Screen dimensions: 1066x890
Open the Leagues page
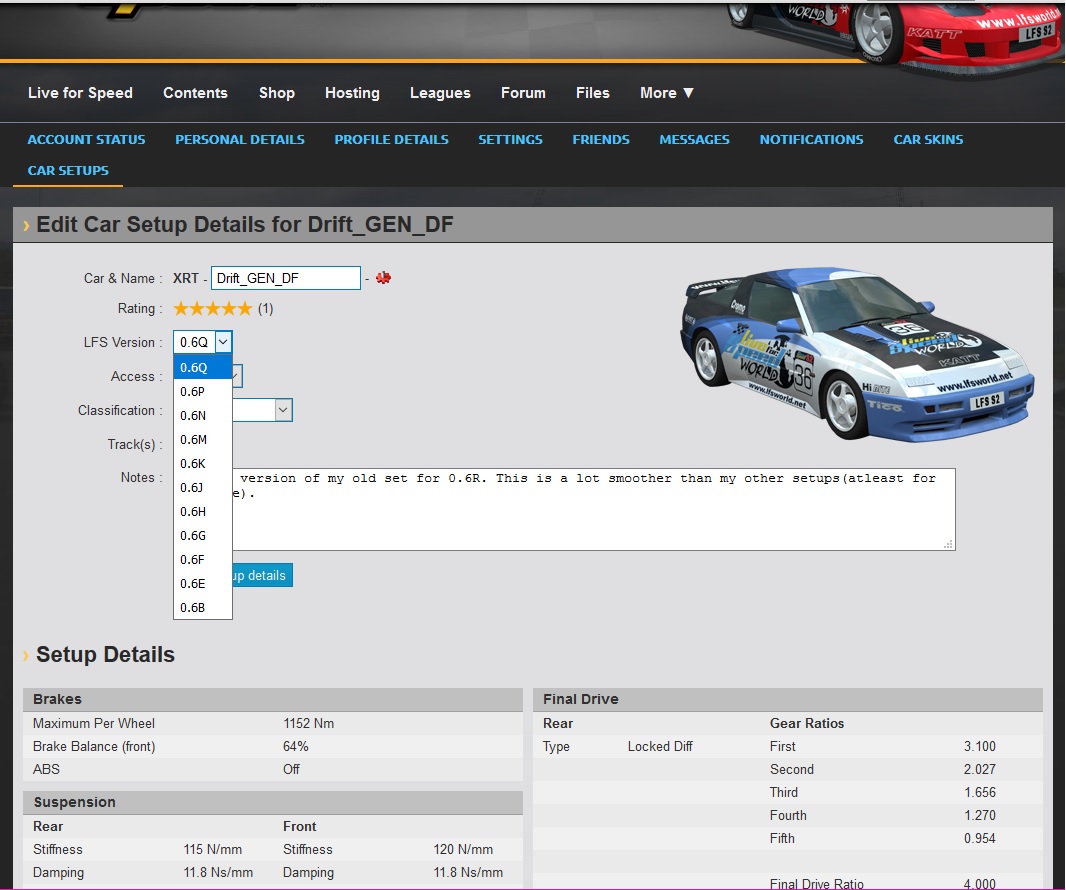click(x=440, y=92)
